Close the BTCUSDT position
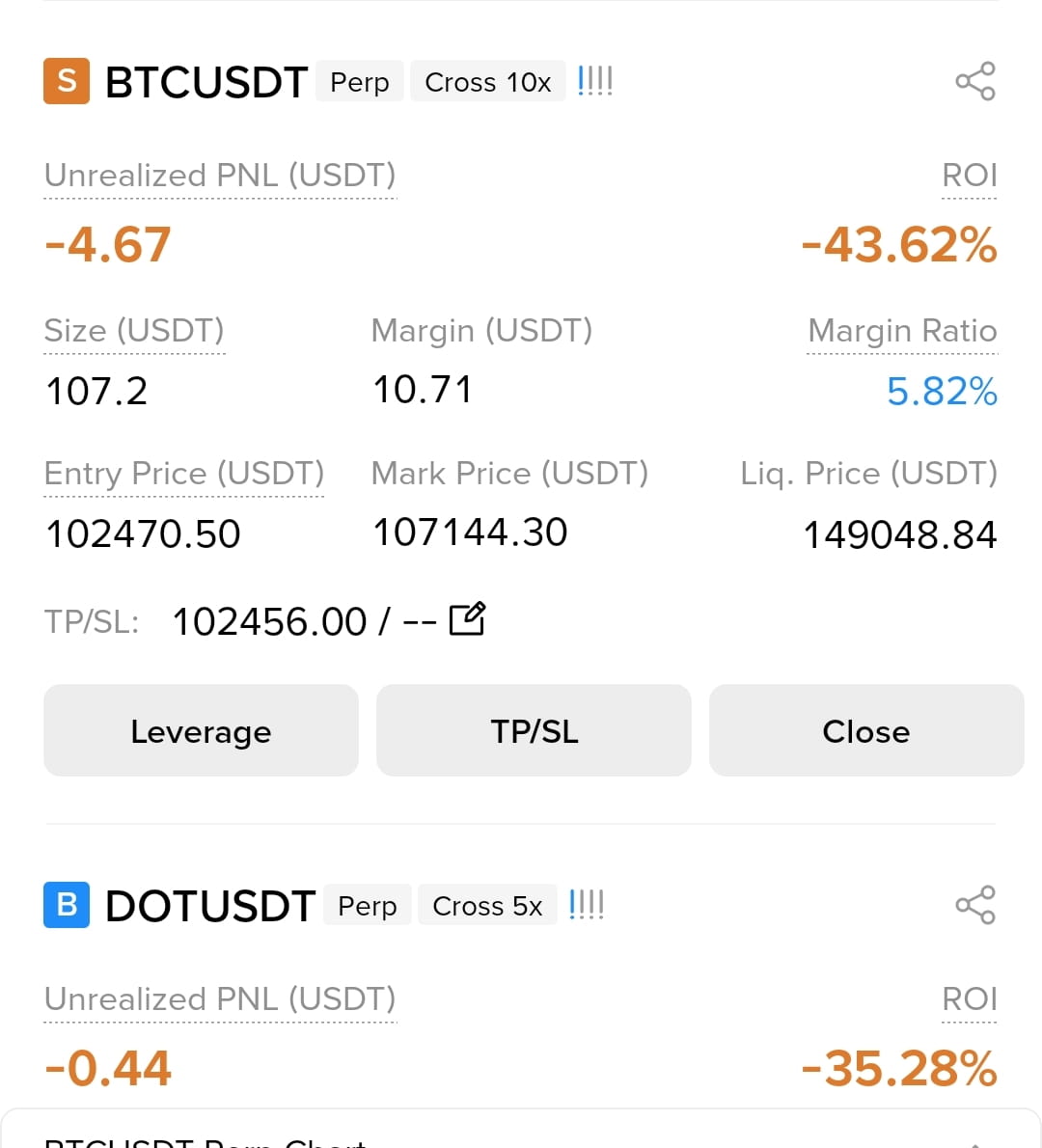The width and height of the screenshot is (1042, 1148). point(866,730)
